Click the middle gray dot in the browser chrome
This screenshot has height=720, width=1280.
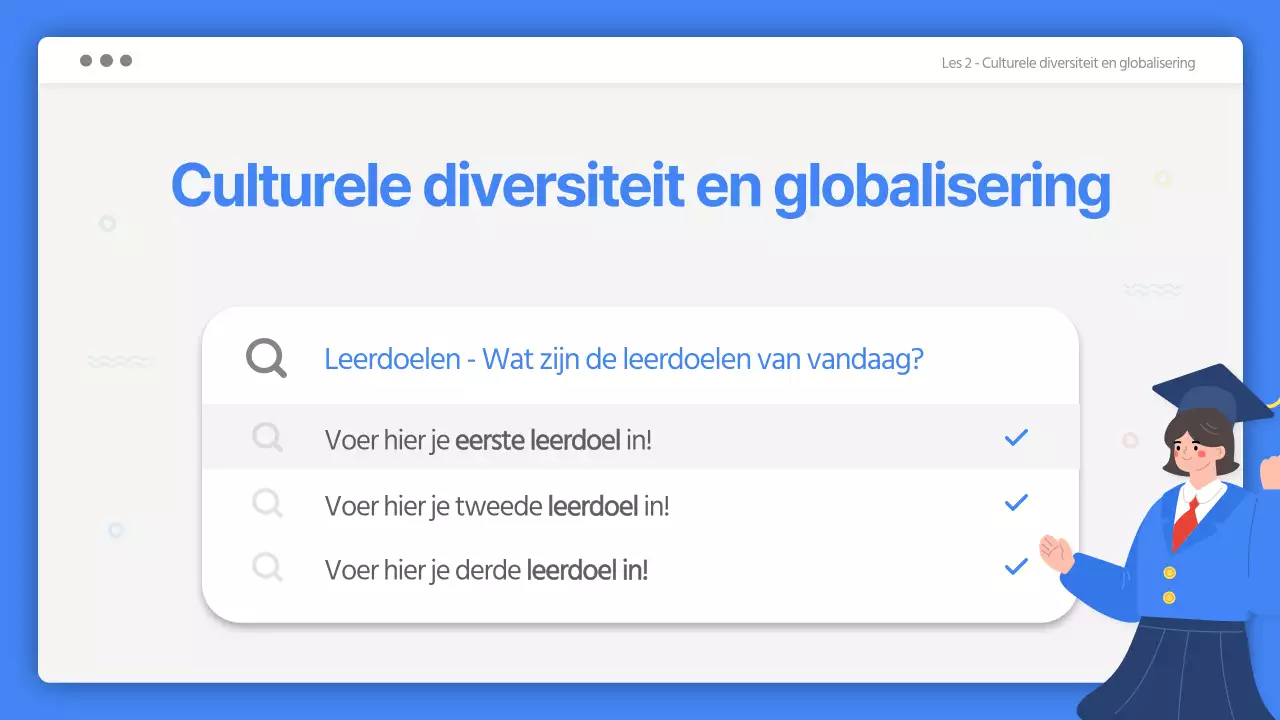[106, 60]
